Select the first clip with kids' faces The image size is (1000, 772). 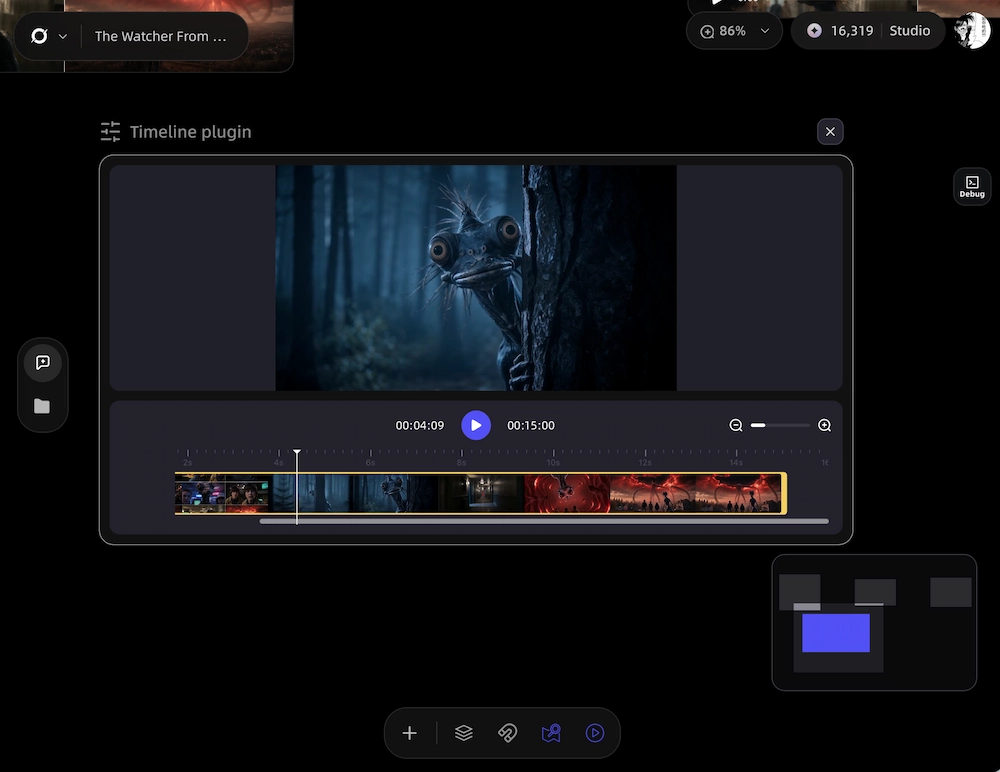(223, 493)
